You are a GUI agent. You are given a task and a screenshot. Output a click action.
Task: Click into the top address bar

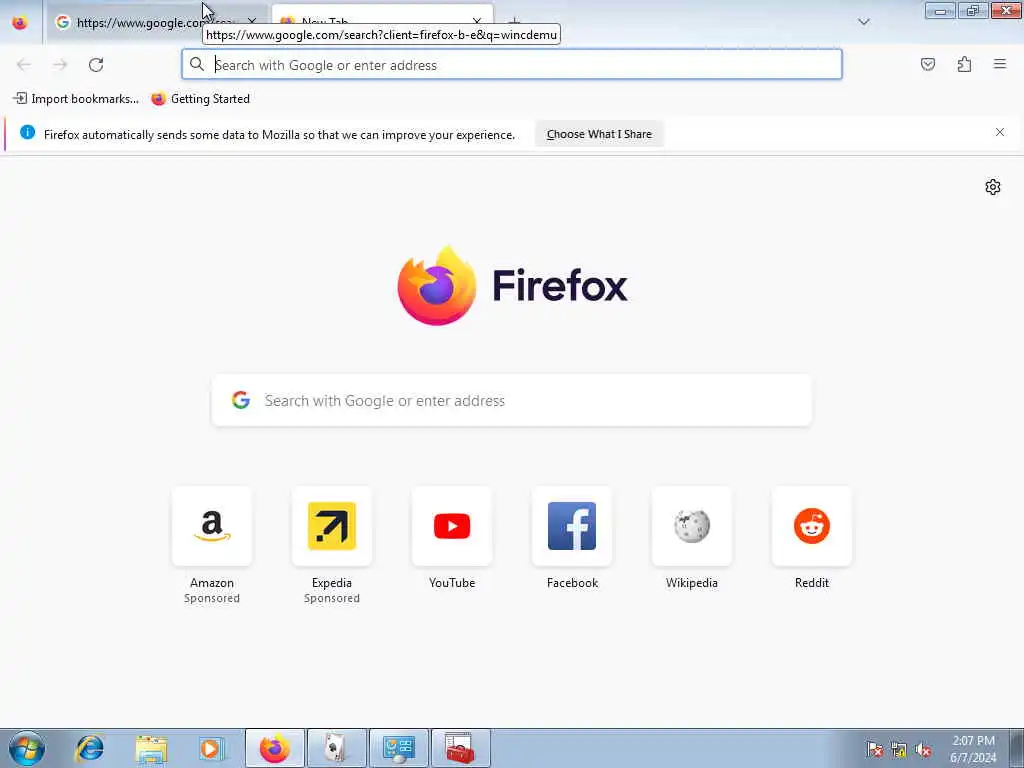[512, 65]
